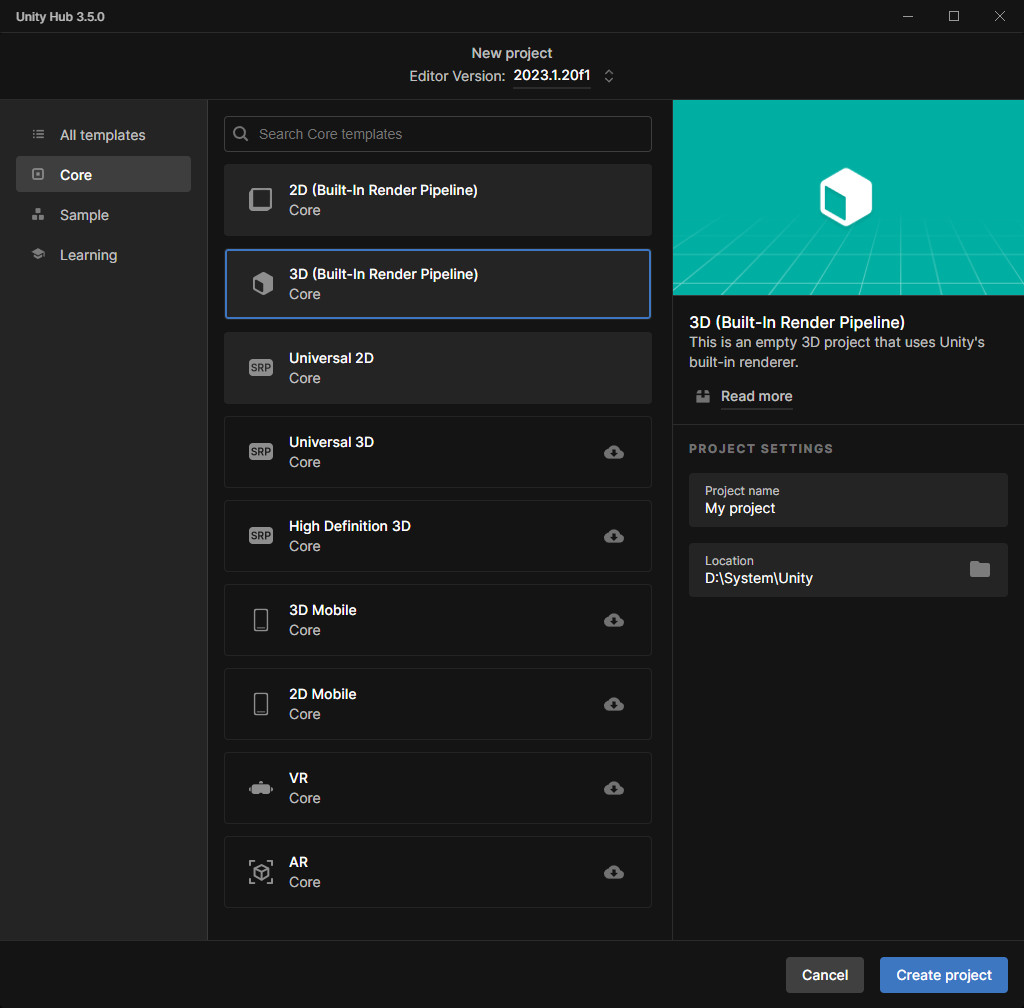Viewport: 1024px width, 1008px height.
Task: Click download icon for Universal 3D template
Action: [x=614, y=452]
